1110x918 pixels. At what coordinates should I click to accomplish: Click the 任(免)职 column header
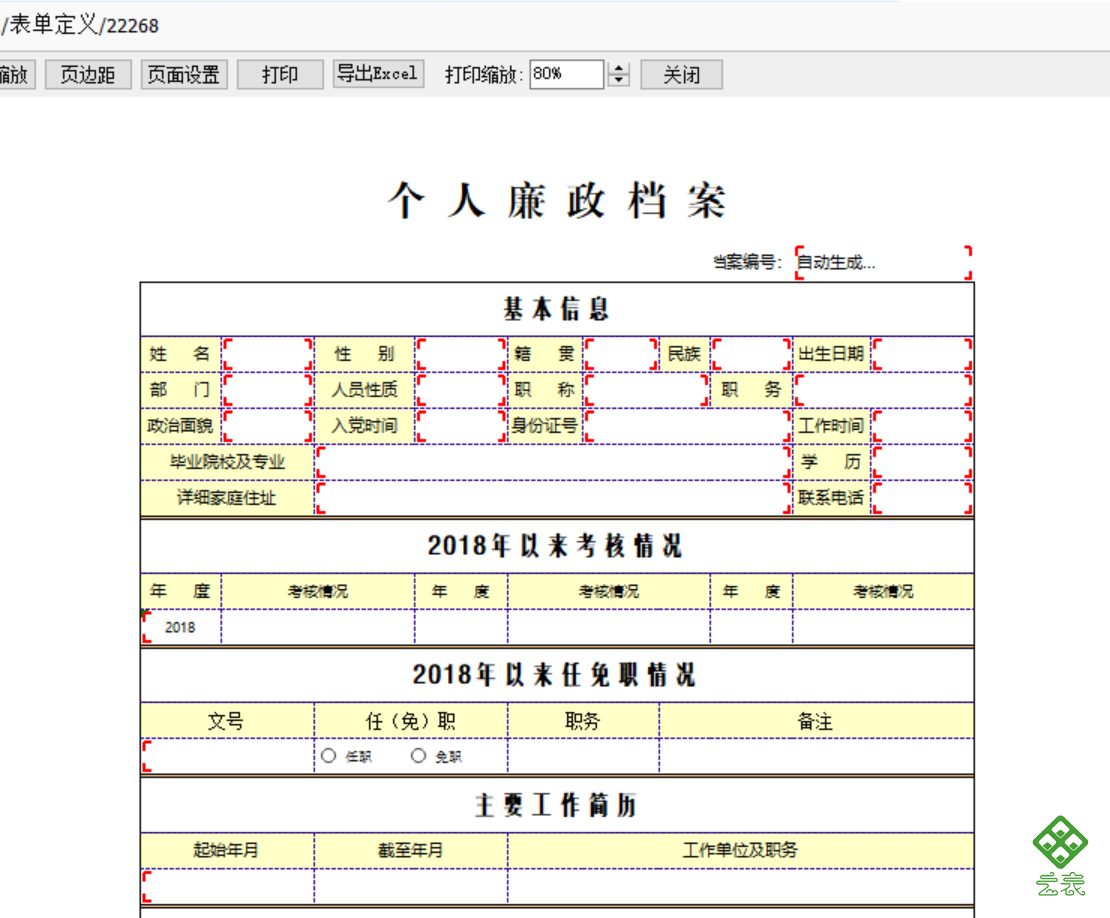point(411,721)
